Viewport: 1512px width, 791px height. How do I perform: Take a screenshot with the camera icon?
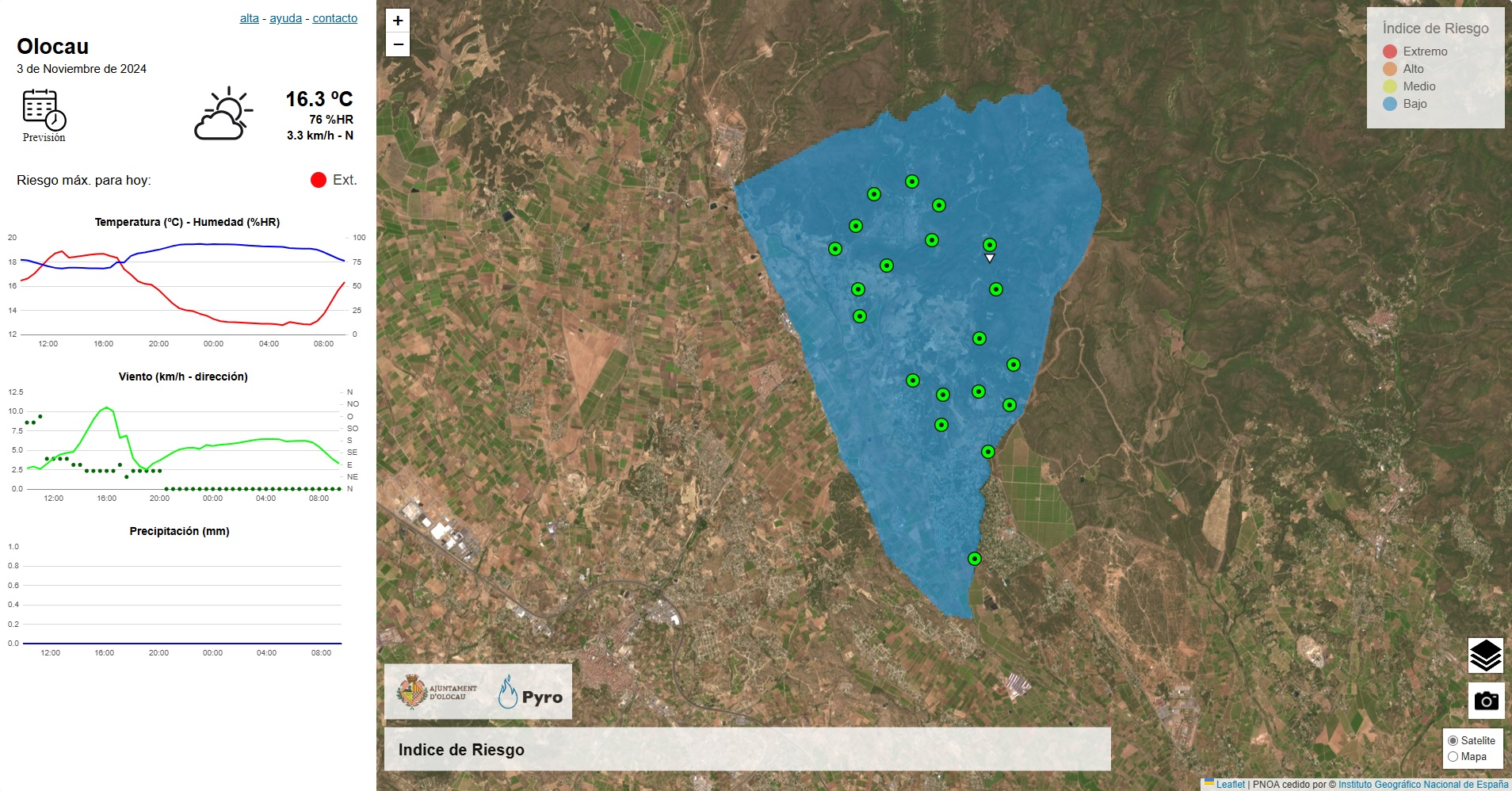[x=1486, y=701]
